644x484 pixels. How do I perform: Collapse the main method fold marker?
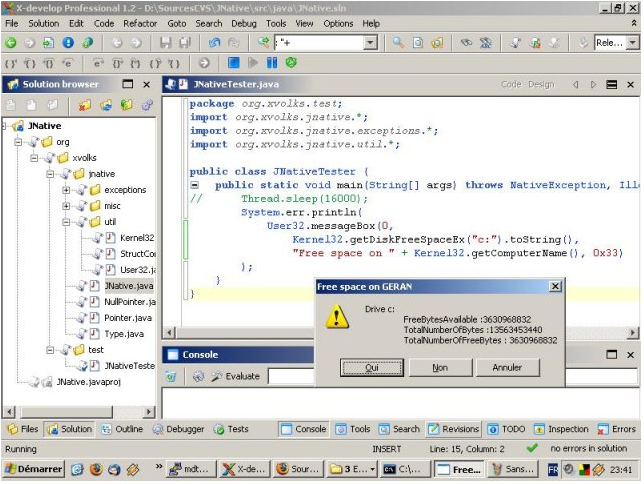click(x=195, y=185)
